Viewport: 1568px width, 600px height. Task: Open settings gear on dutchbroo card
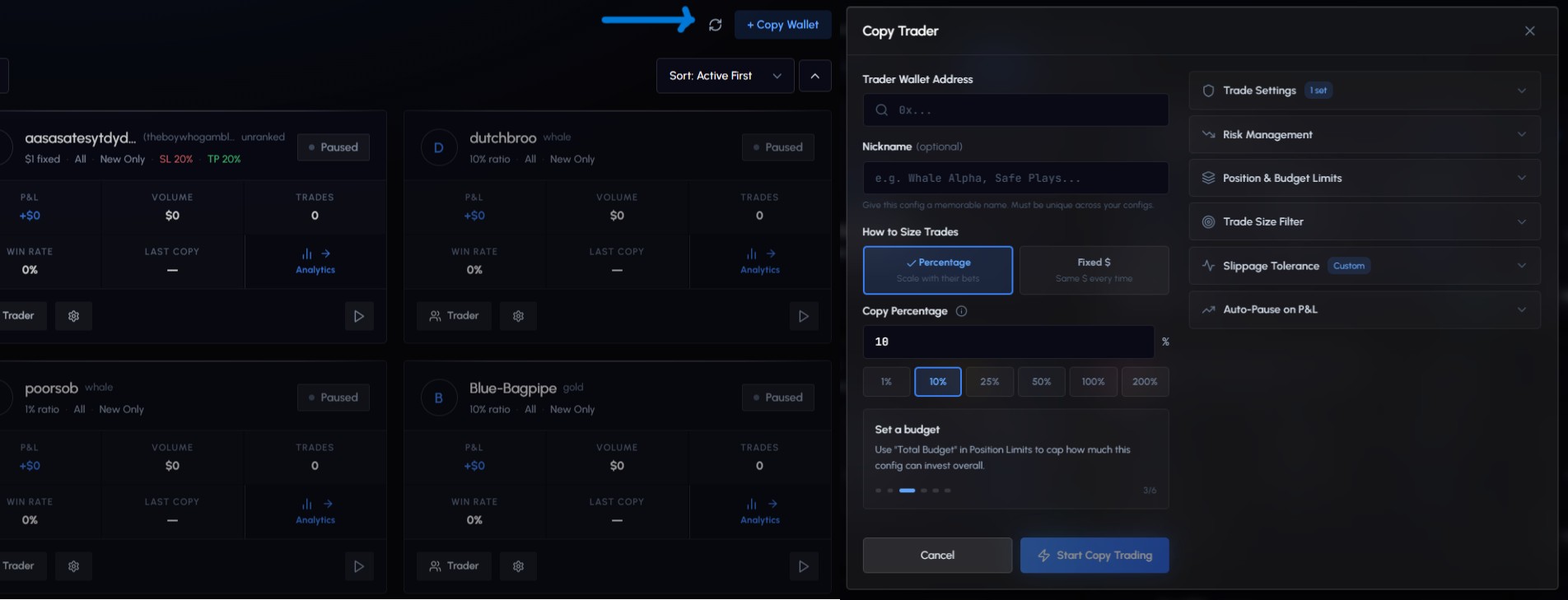(518, 316)
